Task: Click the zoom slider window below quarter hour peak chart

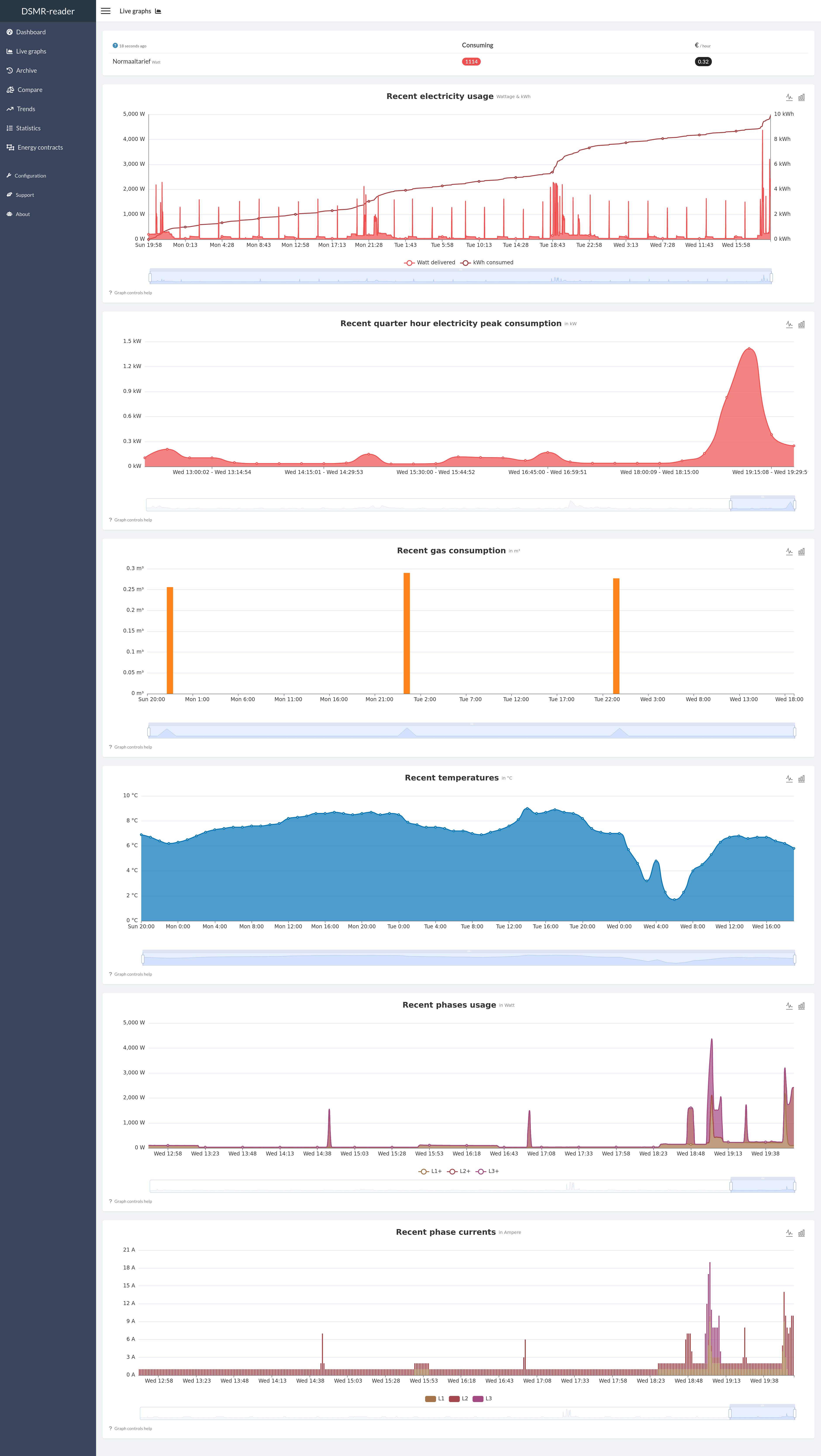Action: tap(763, 504)
